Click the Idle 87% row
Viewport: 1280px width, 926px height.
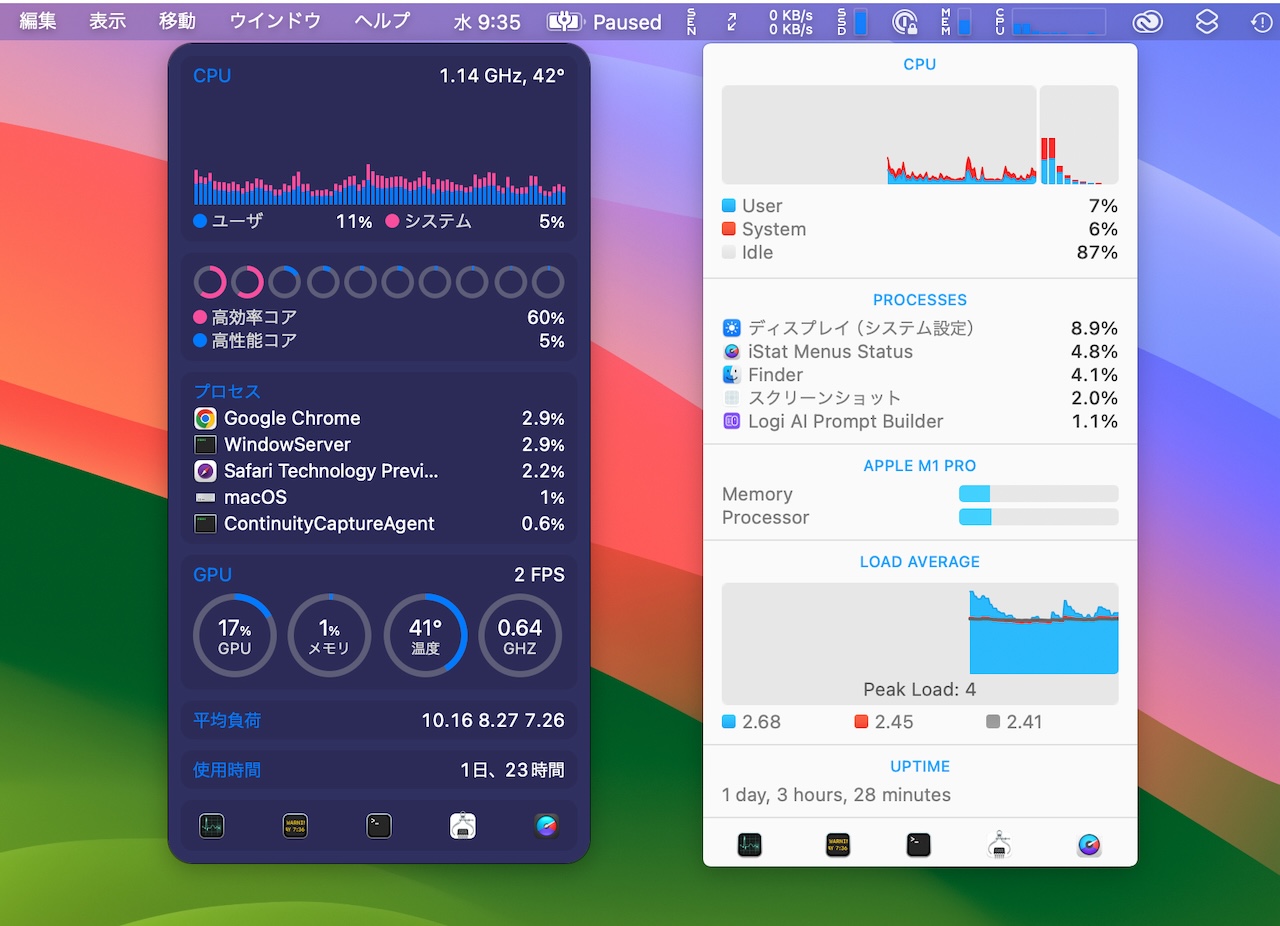[x=920, y=253]
